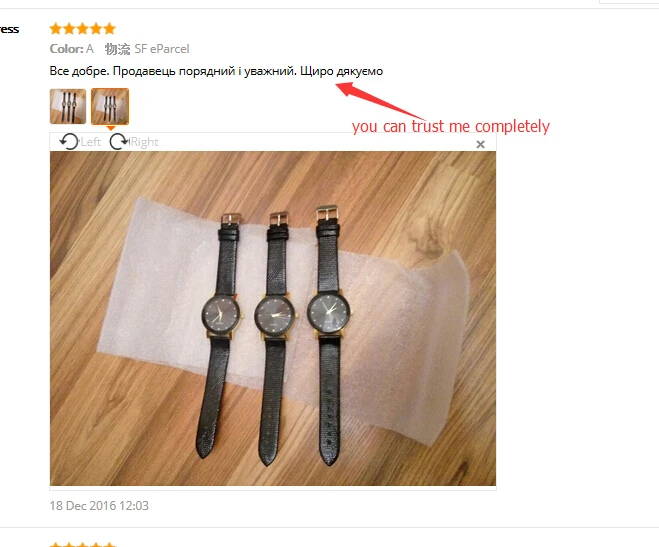
Task: Click the third rating star
Action: (83, 29)
